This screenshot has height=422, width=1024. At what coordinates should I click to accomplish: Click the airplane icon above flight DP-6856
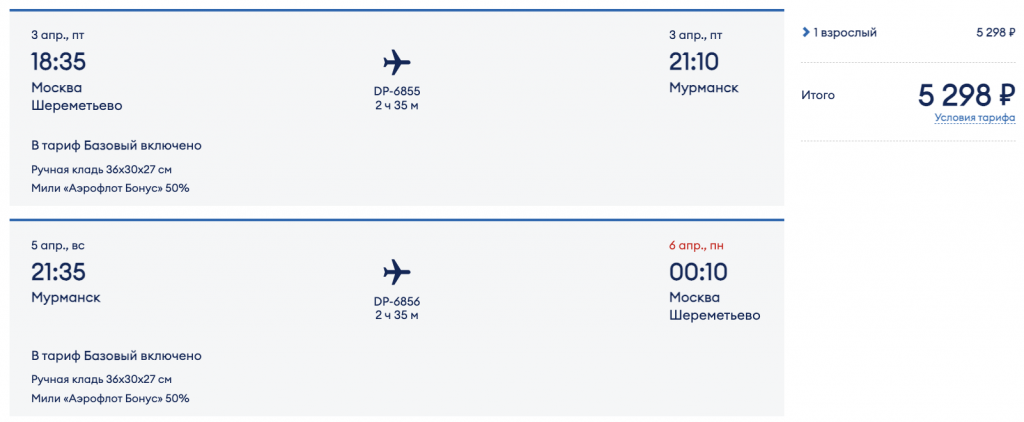[397, 271]
